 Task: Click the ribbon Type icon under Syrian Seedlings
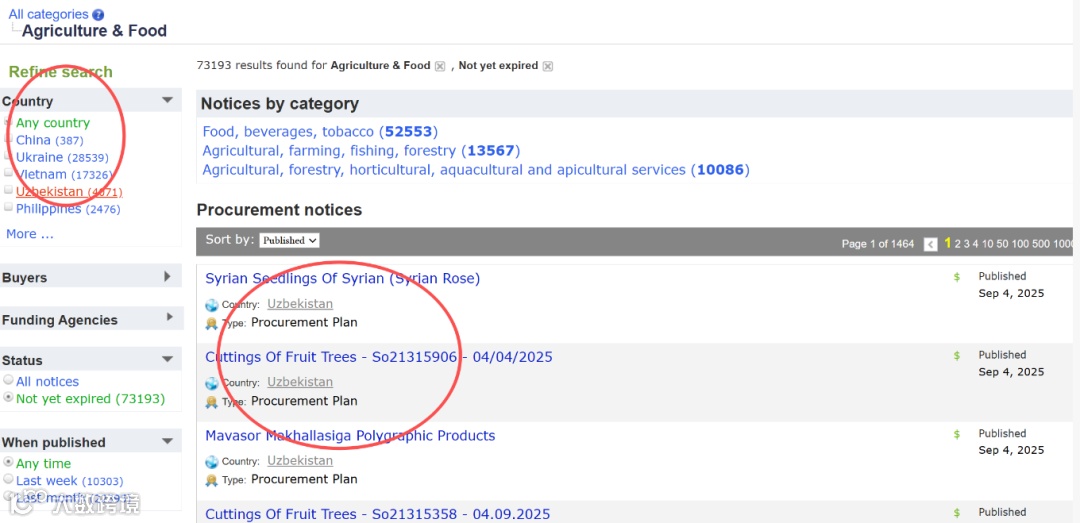coord(211,323)
